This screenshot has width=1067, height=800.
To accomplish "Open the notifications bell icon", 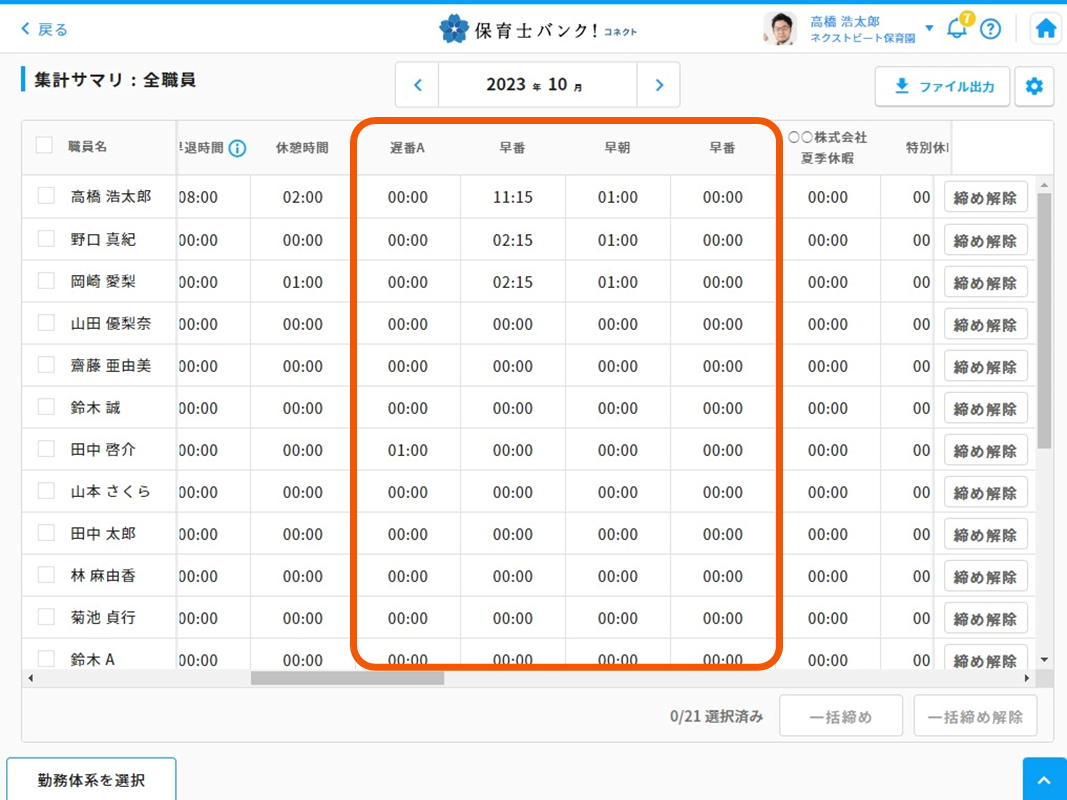I will click(957, 28).
